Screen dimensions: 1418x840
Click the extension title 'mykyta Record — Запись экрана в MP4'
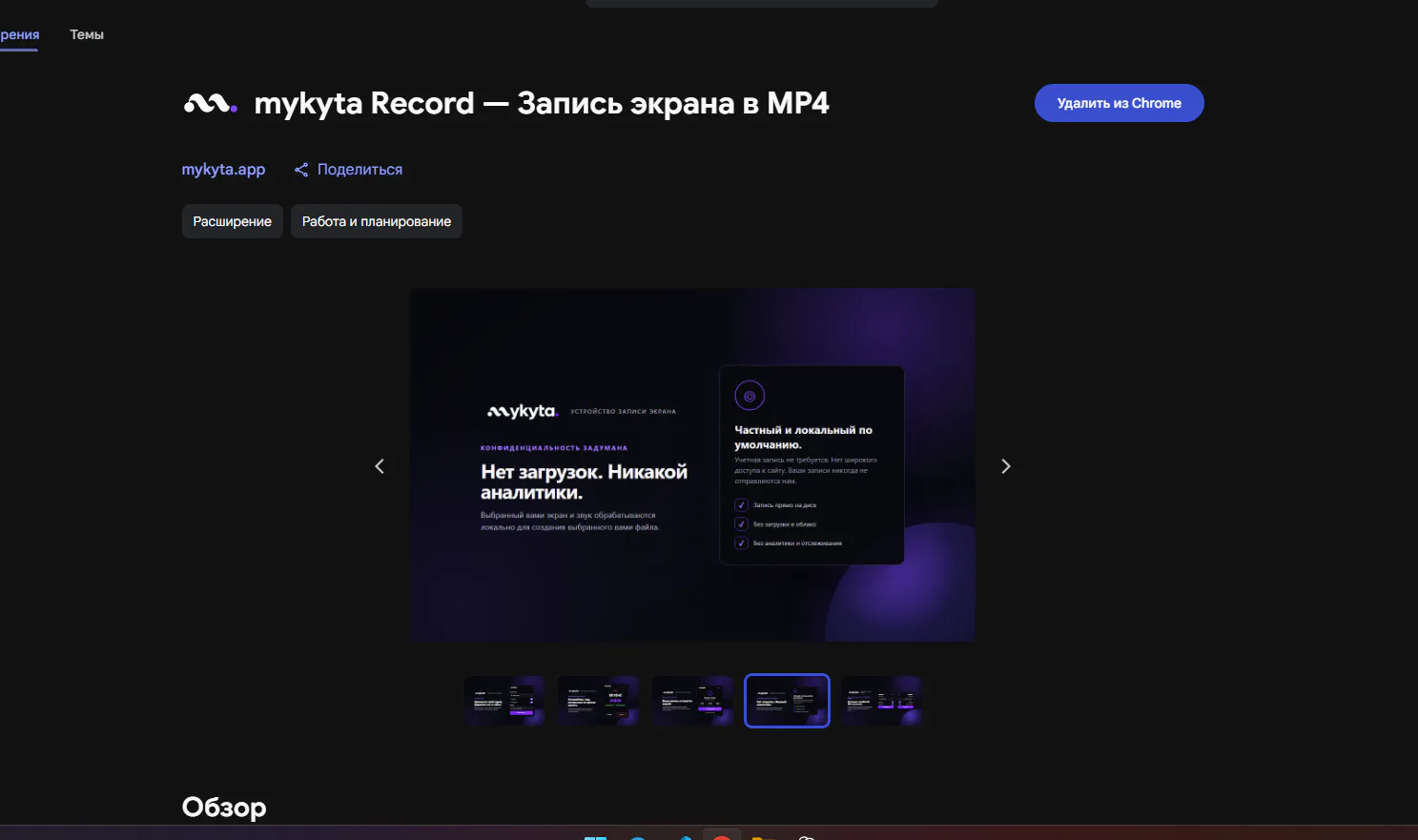pos(542,103)
